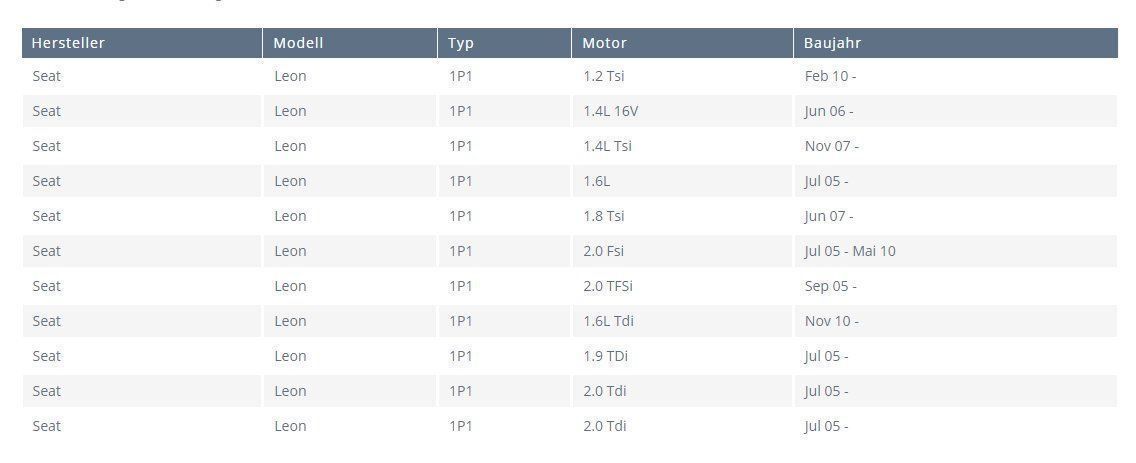Click the Hersteller column header

click(x=68, y=43)
